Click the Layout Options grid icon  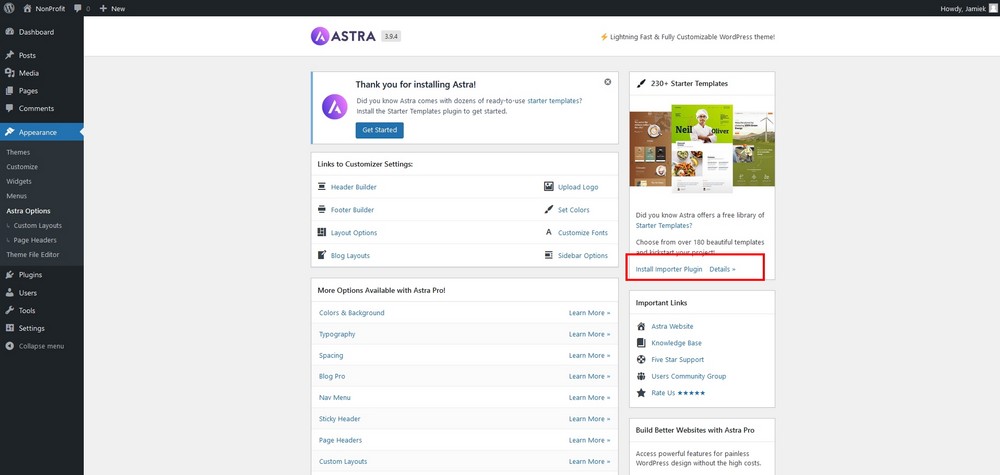pyautogui.click(x=321, y=233)
